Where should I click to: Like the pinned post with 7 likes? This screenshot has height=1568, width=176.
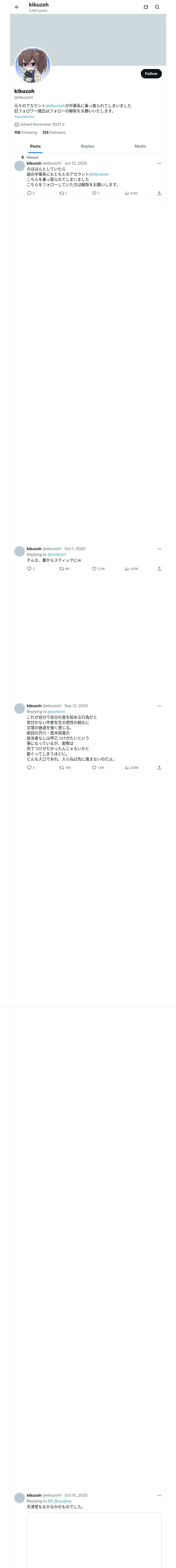[95, 193]
